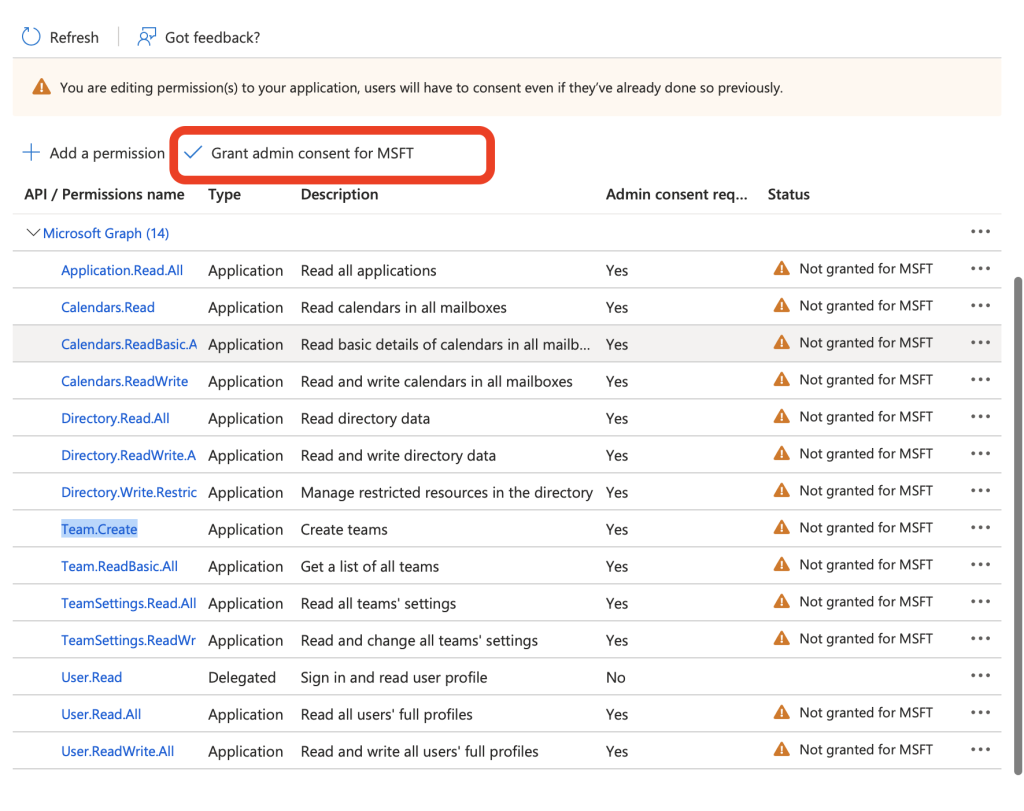
Task: Click the vertical scrollbar thumb
Action: pos(1017,526)
